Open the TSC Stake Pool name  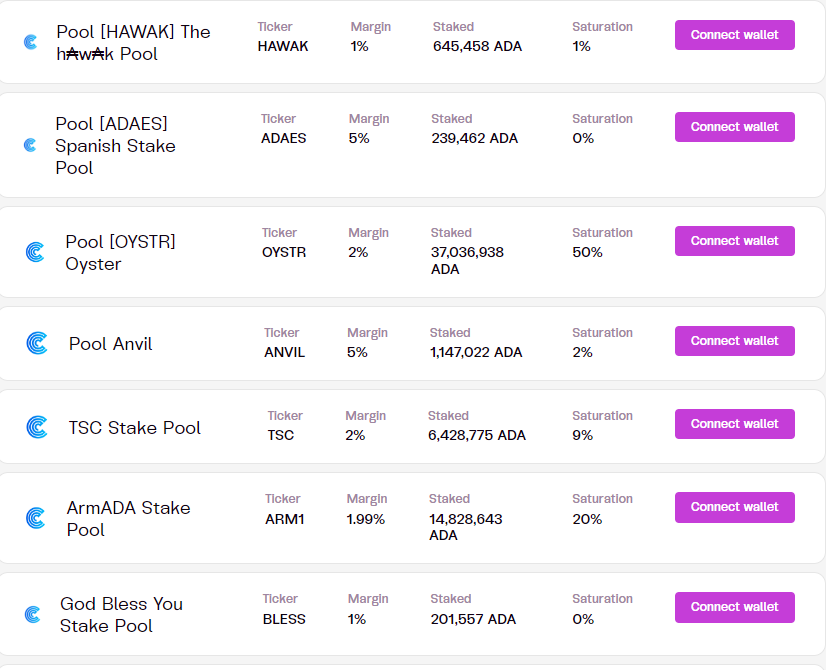[134, 427]
